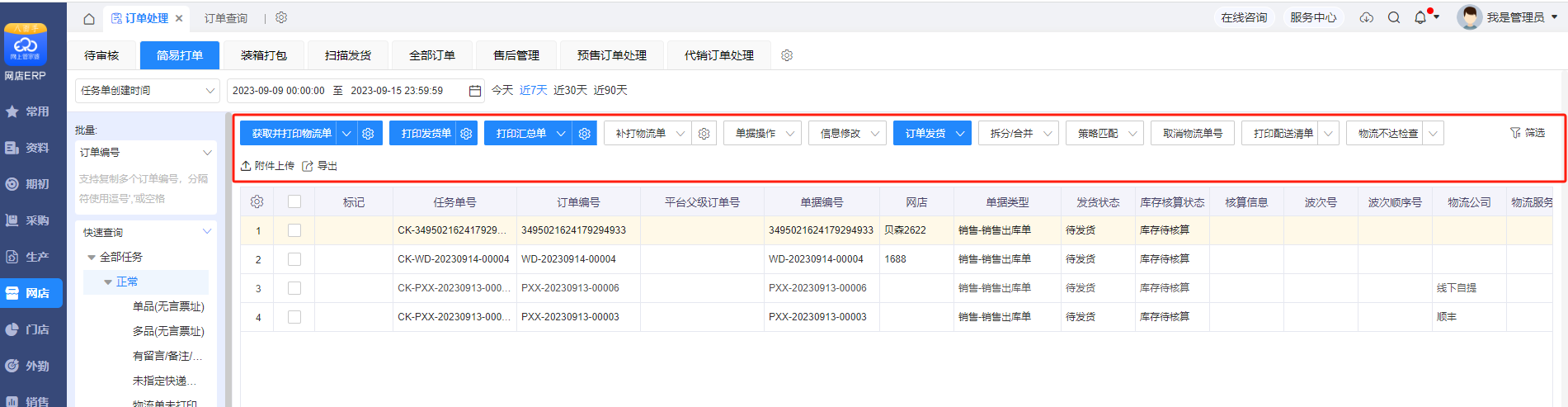The width and height of the screenshot is (1568, 407).
Task: Open settings gear for 打印汇总单
Action: [x=585, y=133]
